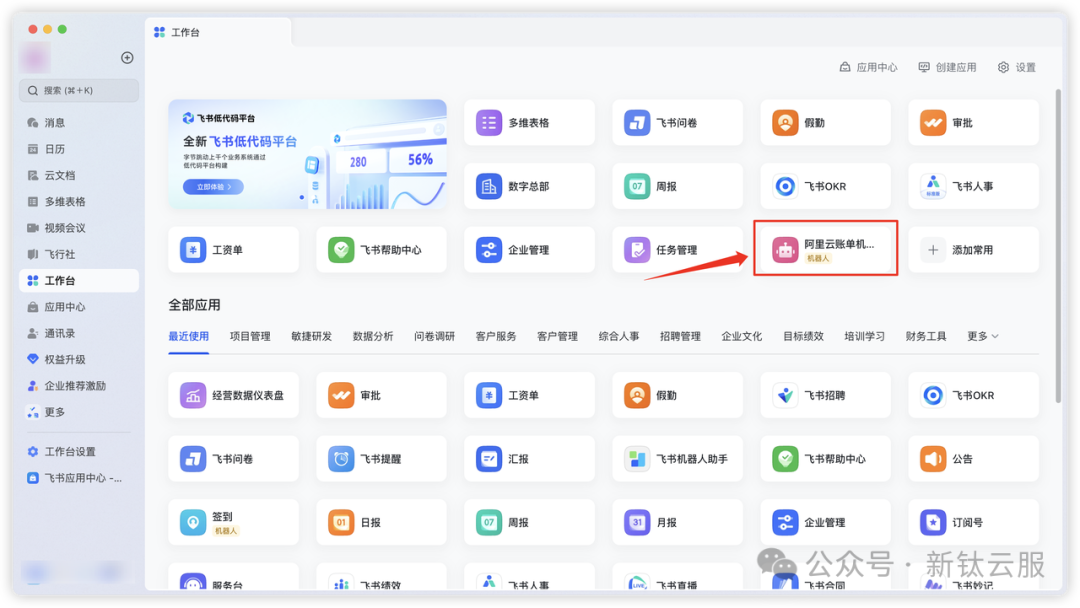Select the 工作台 window tab
The height and width of the screenshot is (608, 1080).
(x=218, y=32)
